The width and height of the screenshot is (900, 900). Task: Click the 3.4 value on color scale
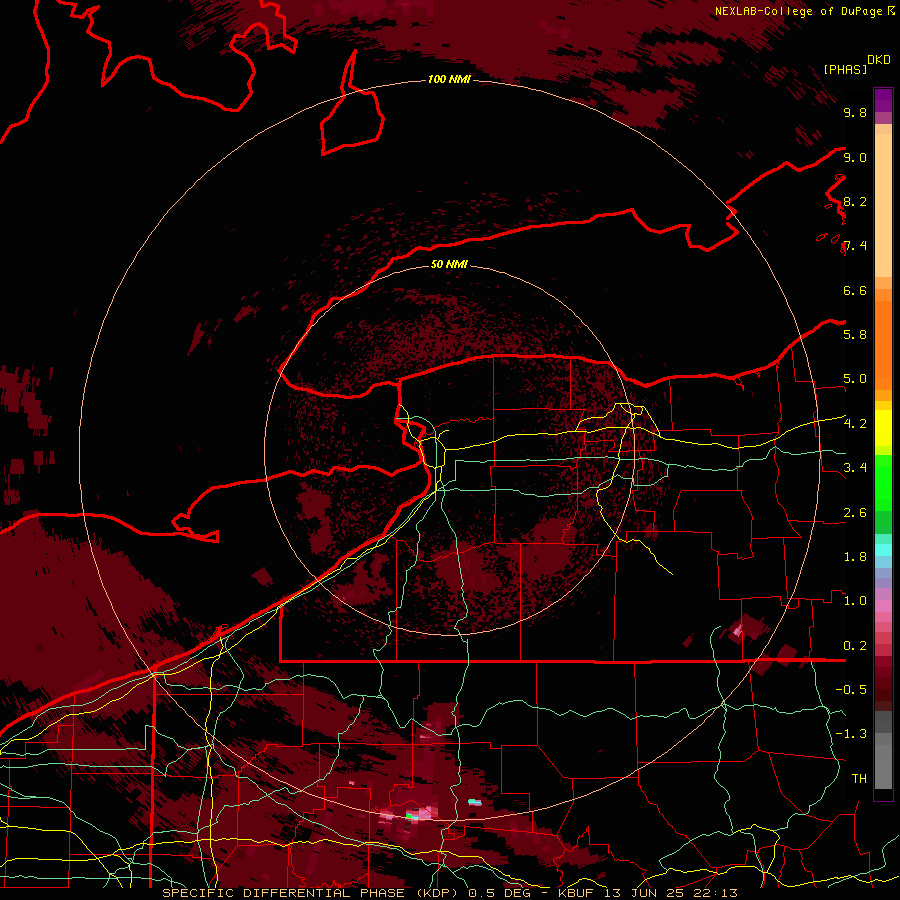click(855, 468)
